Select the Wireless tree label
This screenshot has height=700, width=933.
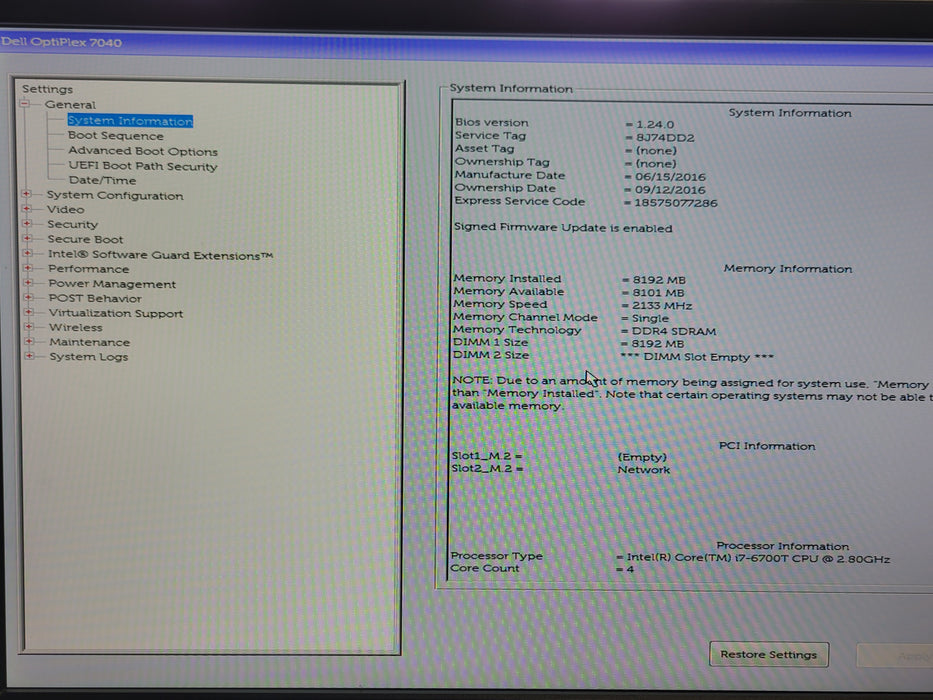click(76, 327)
